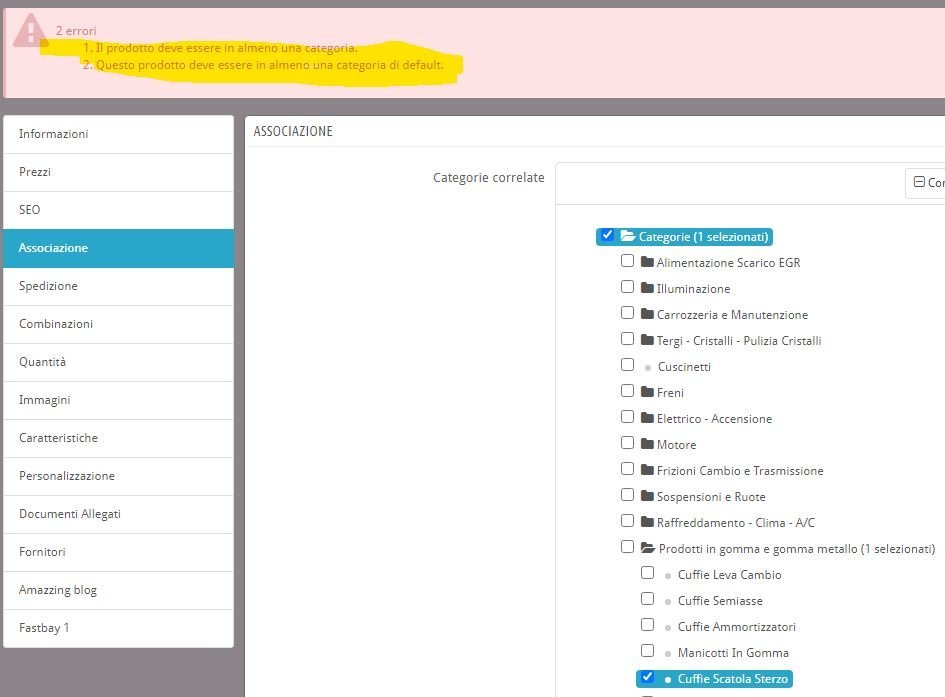Check the Elettrico - Accensione checkbox
945x697 pixels.
click(627, 416)
